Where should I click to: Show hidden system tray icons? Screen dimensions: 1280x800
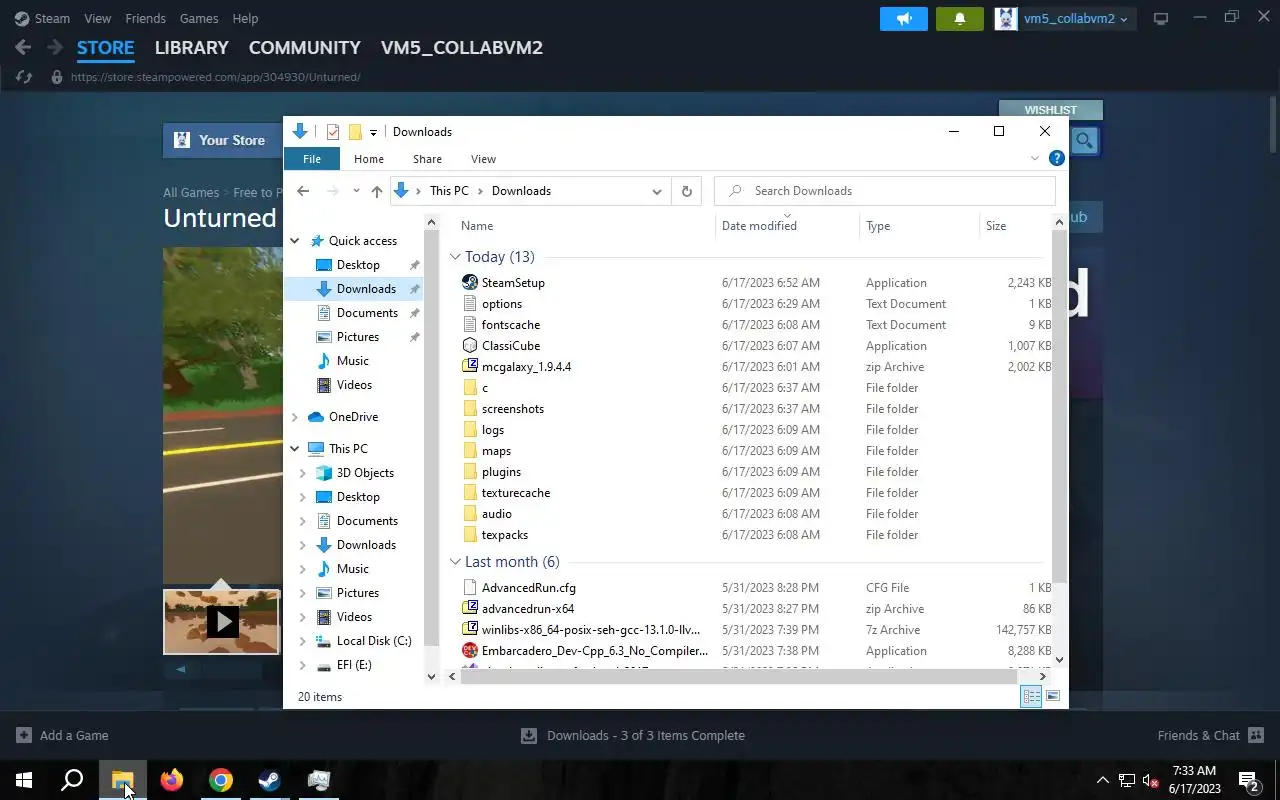tap(1103, 780)
